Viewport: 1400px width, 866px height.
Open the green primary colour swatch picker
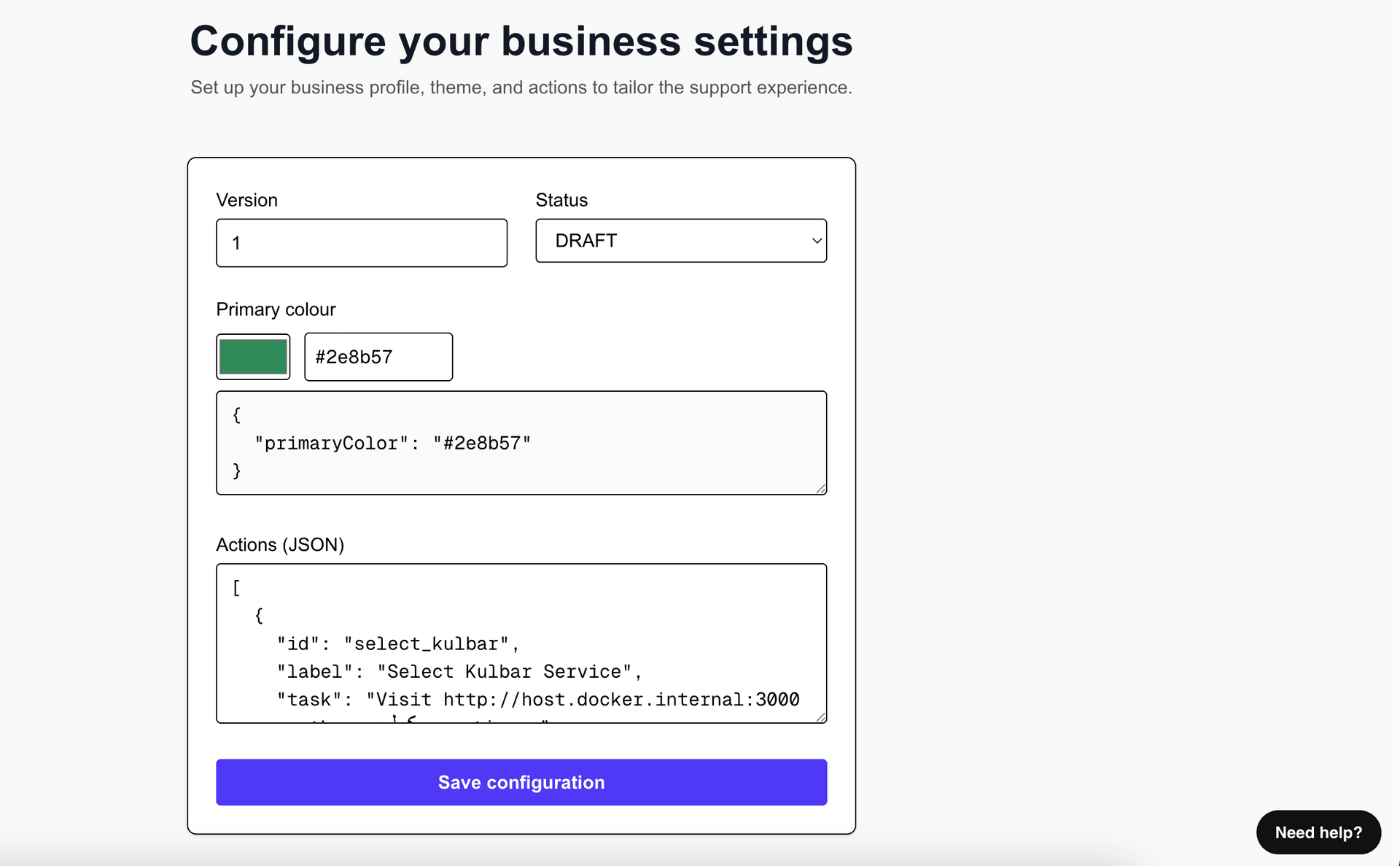click(253, 357)
